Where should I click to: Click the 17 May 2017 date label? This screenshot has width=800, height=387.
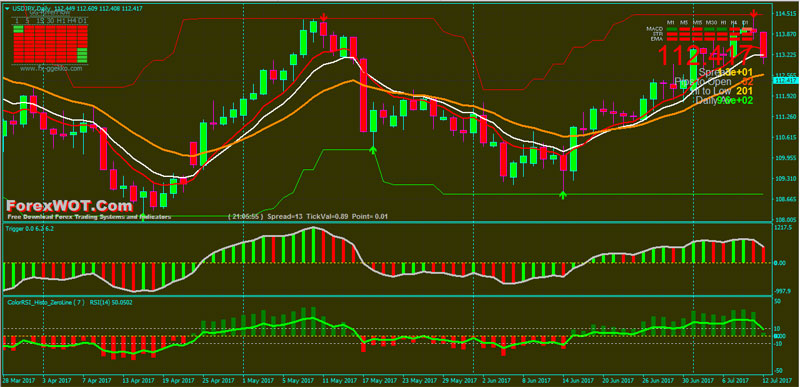tap(381, 381)
